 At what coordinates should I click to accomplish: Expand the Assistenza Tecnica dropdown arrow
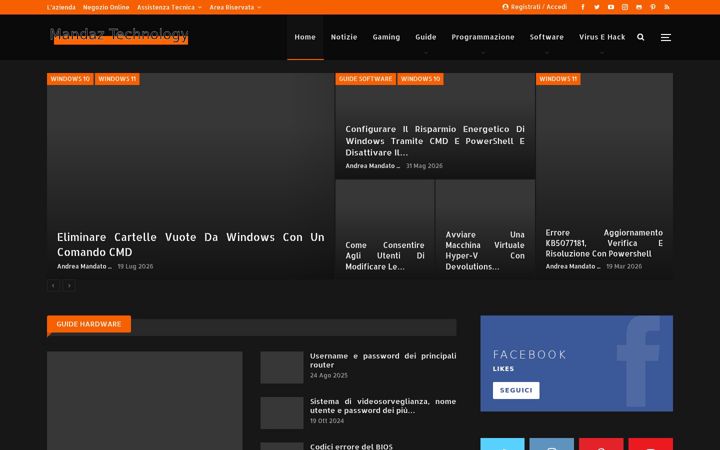[x=200, y=8]
